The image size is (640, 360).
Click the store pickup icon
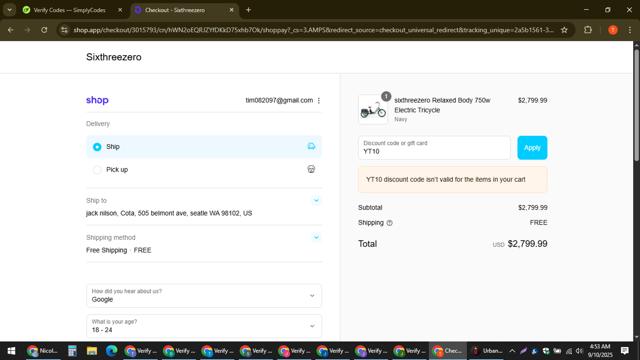(x=311, y=169)
